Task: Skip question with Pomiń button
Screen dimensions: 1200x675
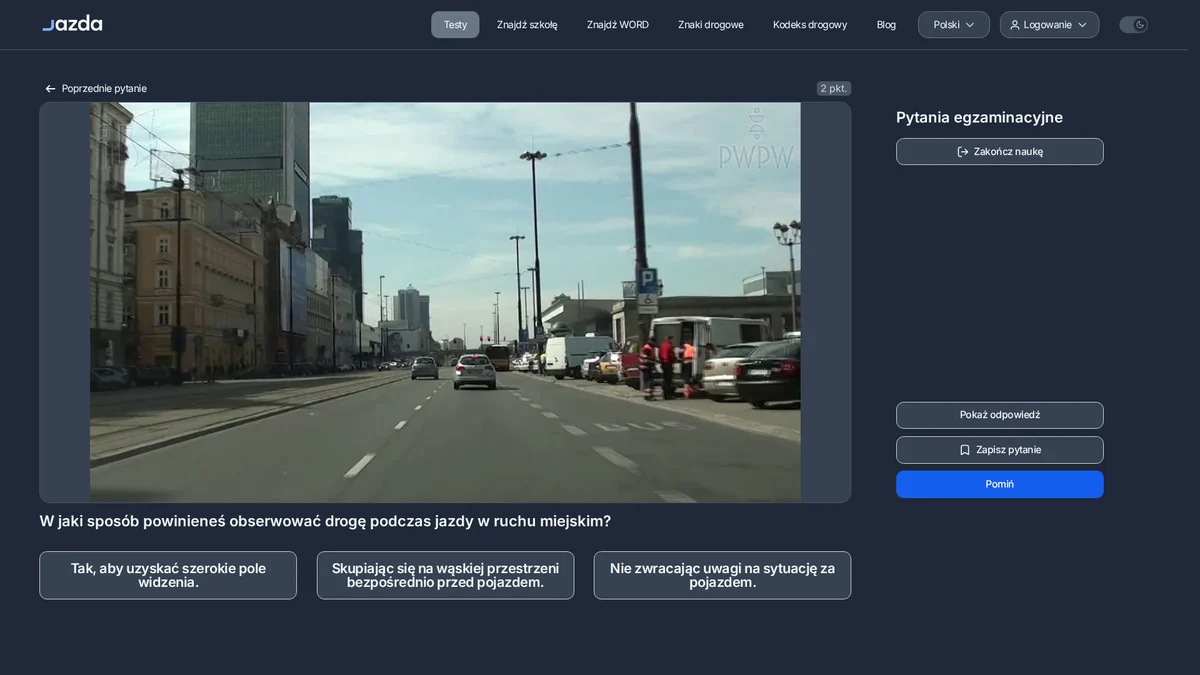Action: pos(1000,484)
